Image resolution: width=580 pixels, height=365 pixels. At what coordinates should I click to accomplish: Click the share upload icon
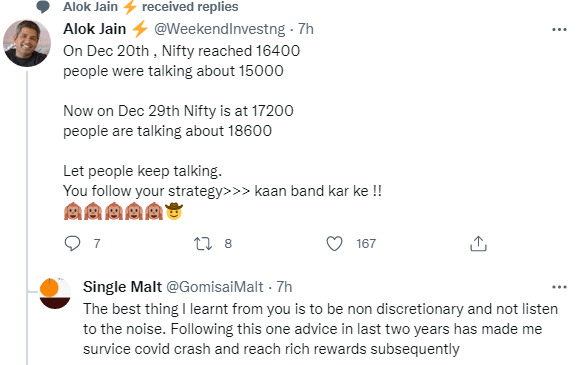click(478, 244)
